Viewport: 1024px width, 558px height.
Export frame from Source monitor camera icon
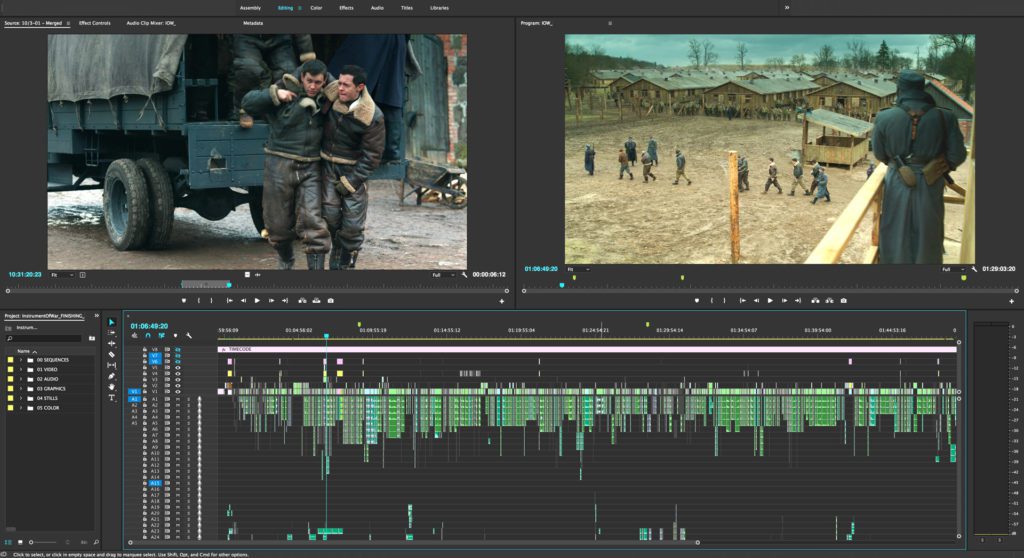[x=330, y=301]
